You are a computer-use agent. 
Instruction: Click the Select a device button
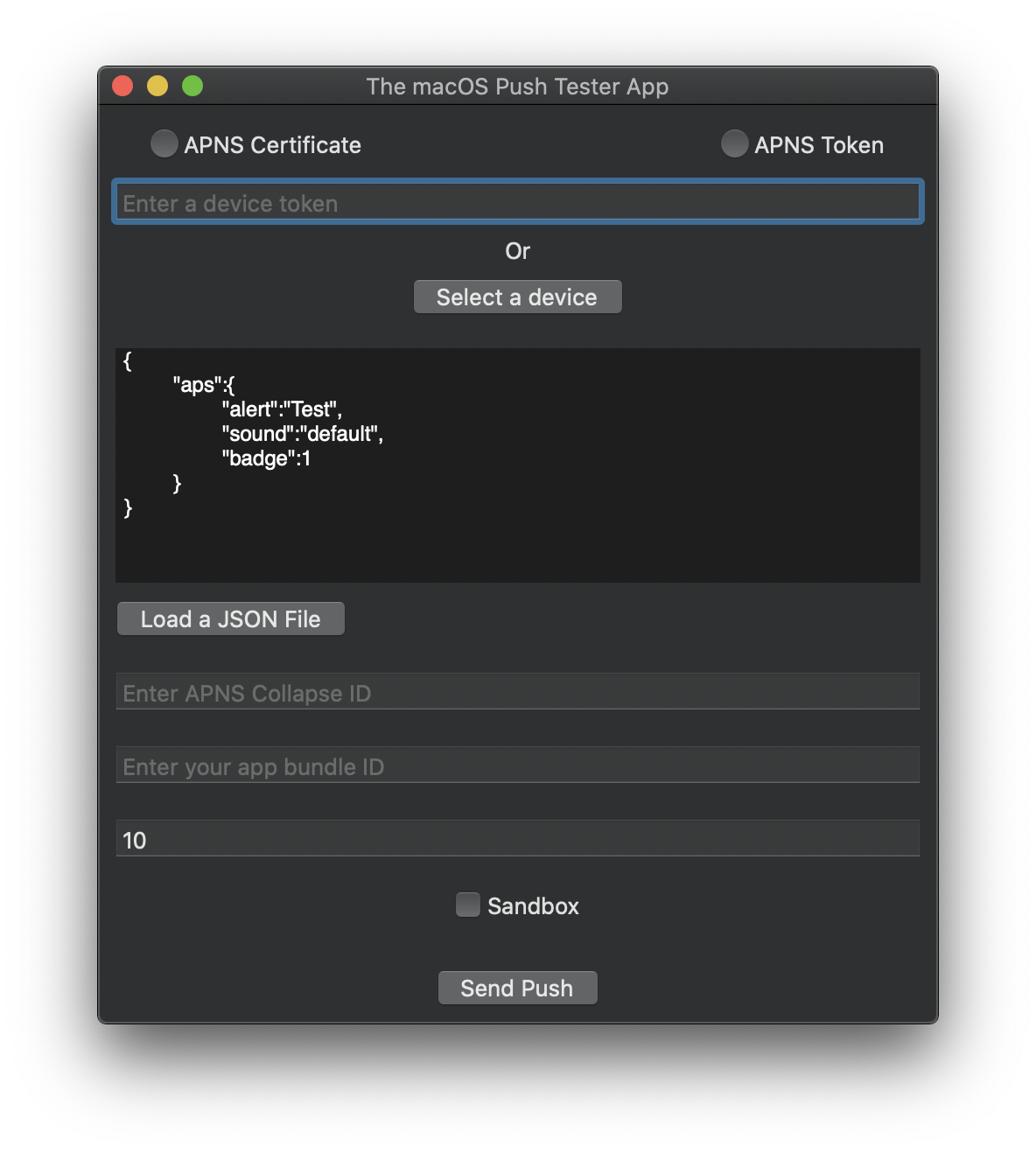518,297
